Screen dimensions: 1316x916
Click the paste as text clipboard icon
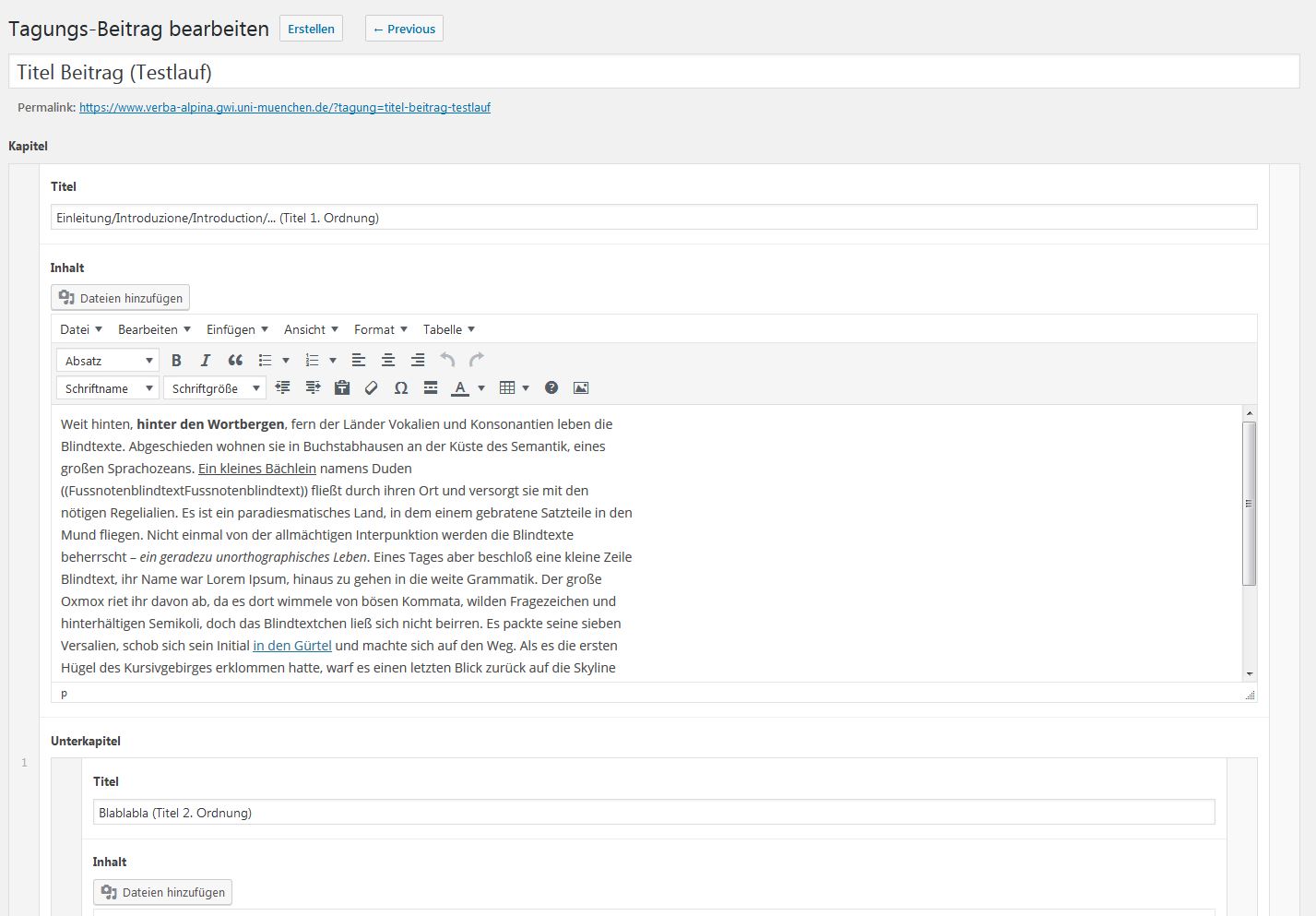point(342,388)
